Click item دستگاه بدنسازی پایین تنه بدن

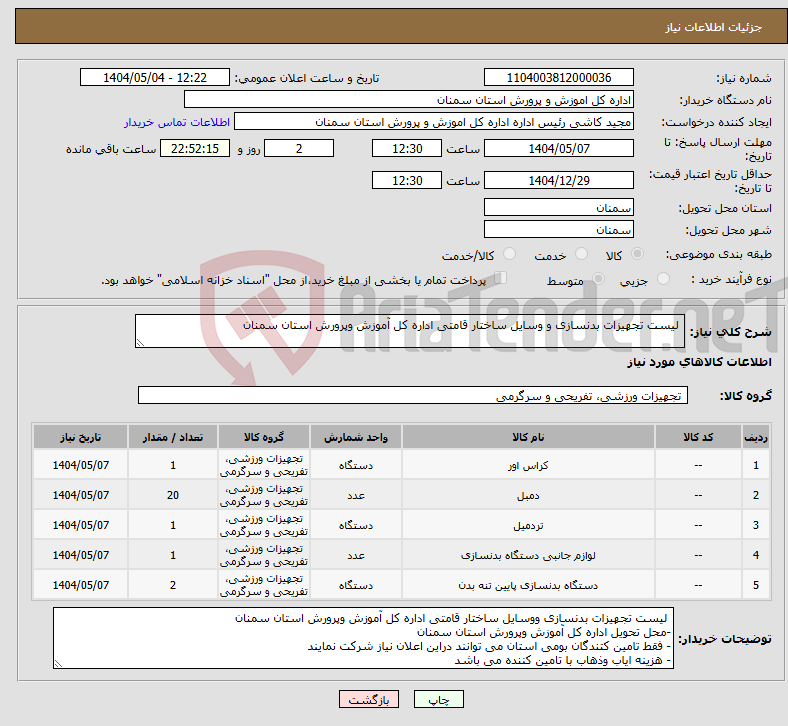(x=528, y=585)
